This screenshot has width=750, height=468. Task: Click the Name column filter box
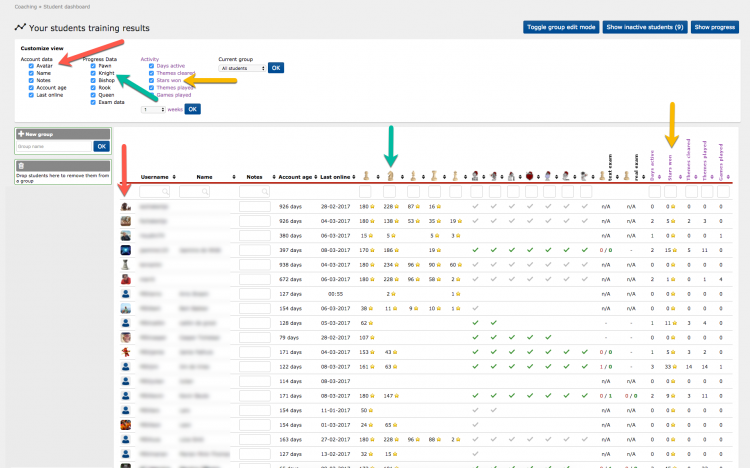194,192
